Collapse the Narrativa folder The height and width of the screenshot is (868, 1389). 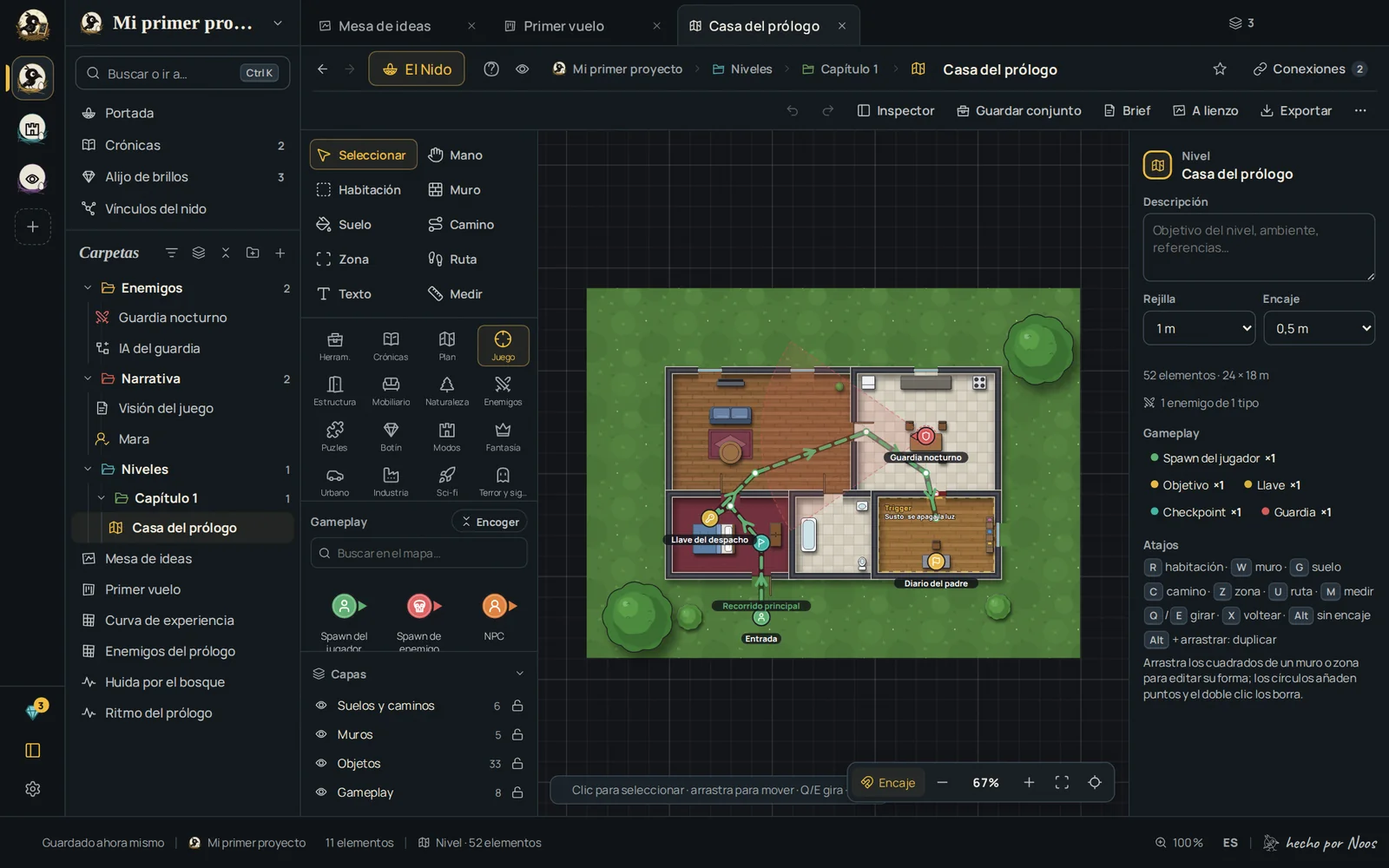click(x=87, y=378)
